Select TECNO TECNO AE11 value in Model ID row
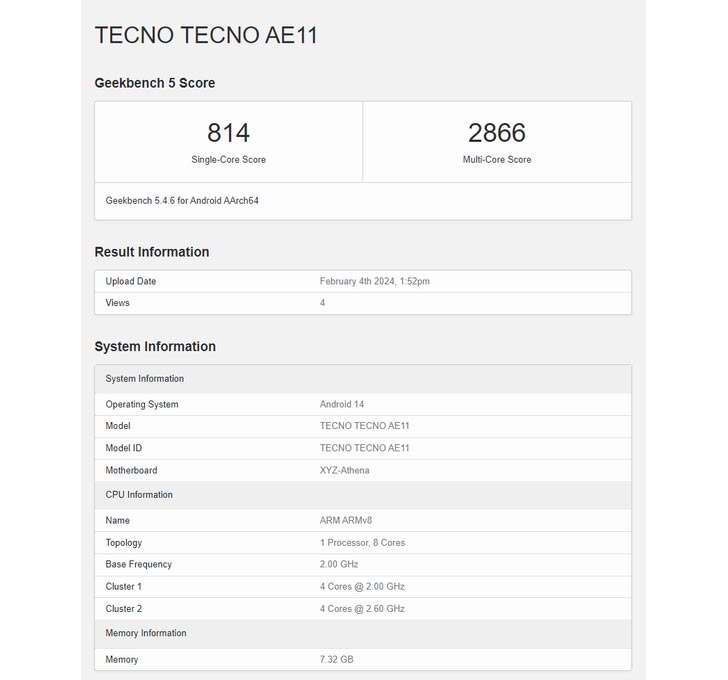Viewport: 728px width, 680px height. pos(364,448)
